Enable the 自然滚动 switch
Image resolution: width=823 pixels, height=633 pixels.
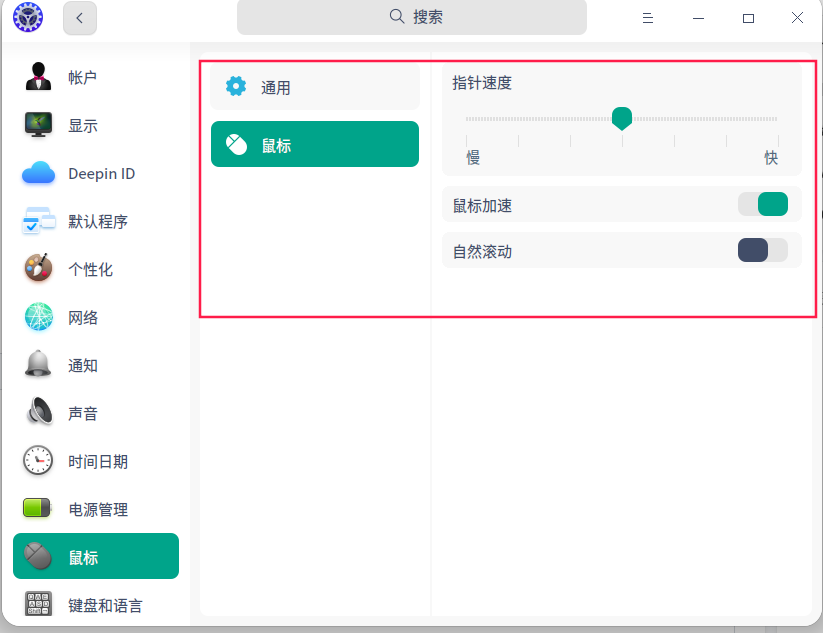[x=763, y=250]
